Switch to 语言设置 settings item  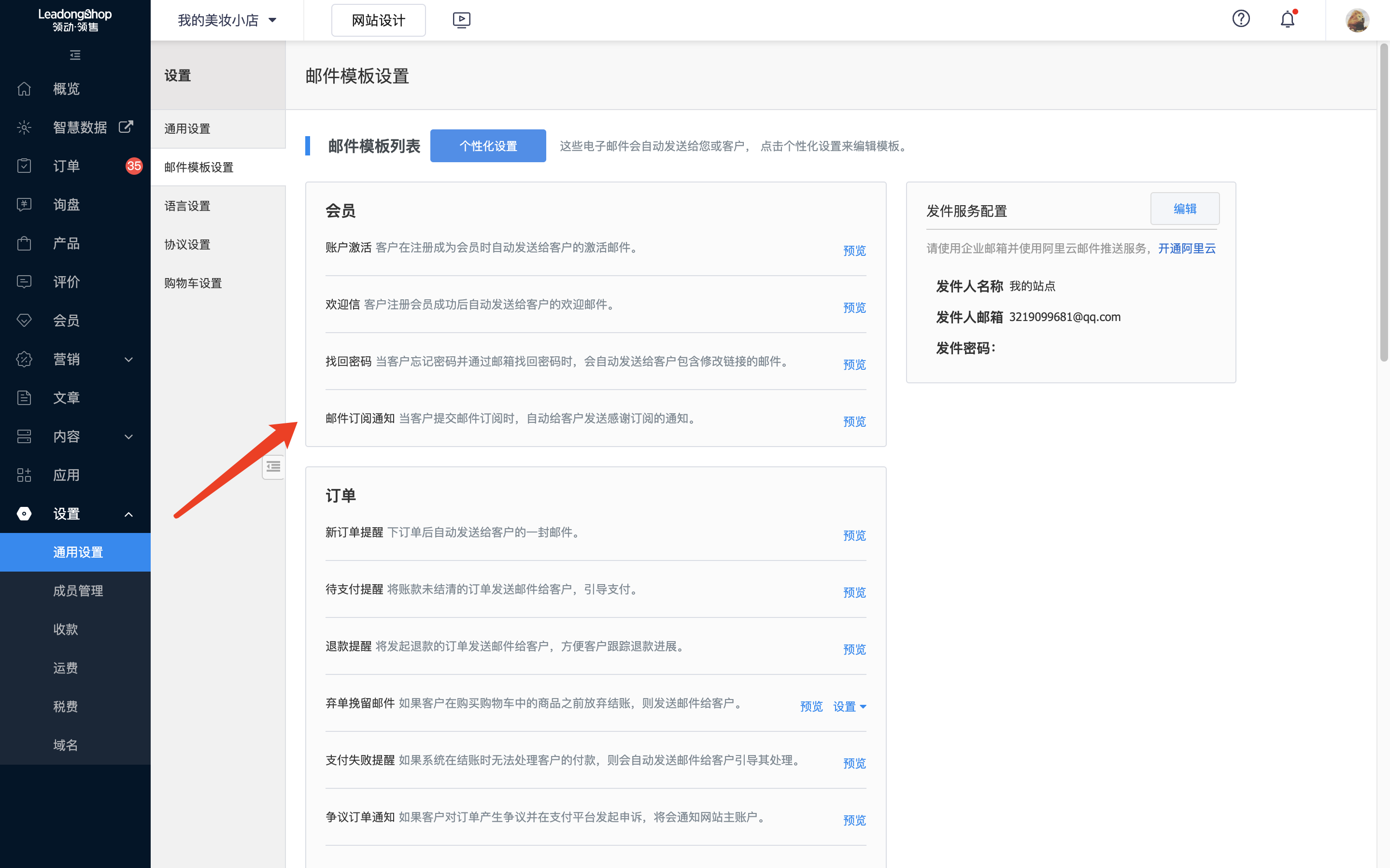coord(187,206)
